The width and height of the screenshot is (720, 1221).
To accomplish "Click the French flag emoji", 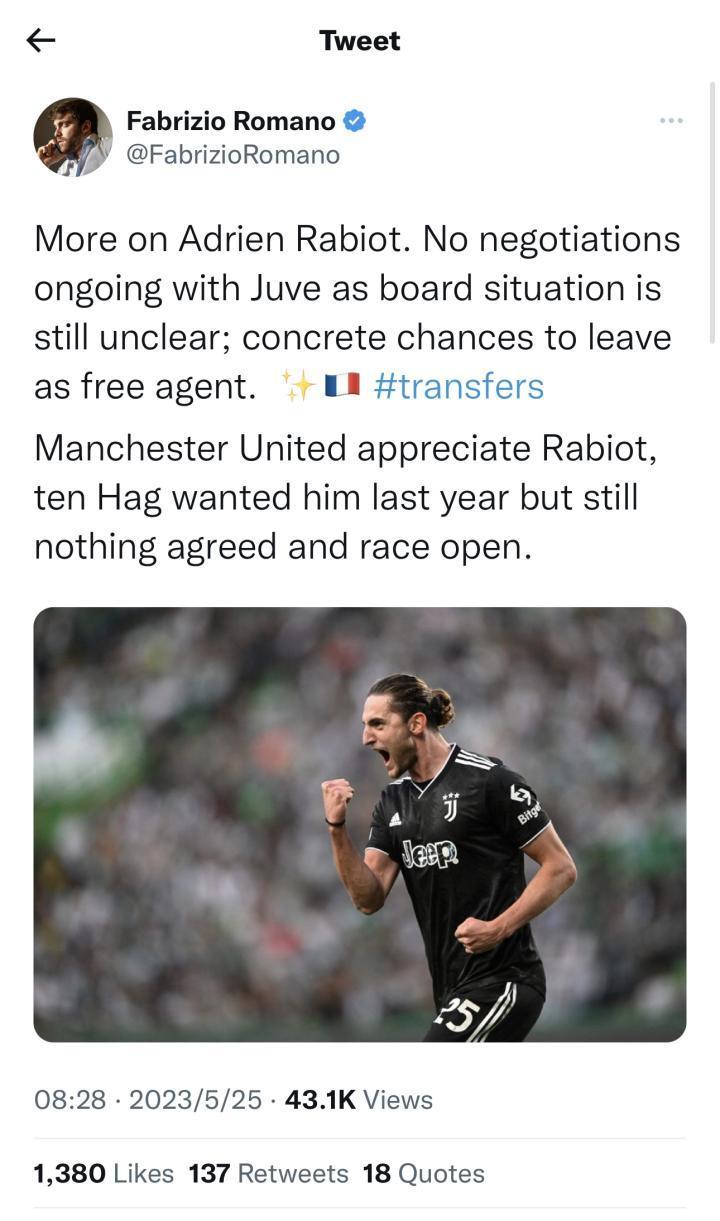I will pyautogui.click(x=342, y=387).
